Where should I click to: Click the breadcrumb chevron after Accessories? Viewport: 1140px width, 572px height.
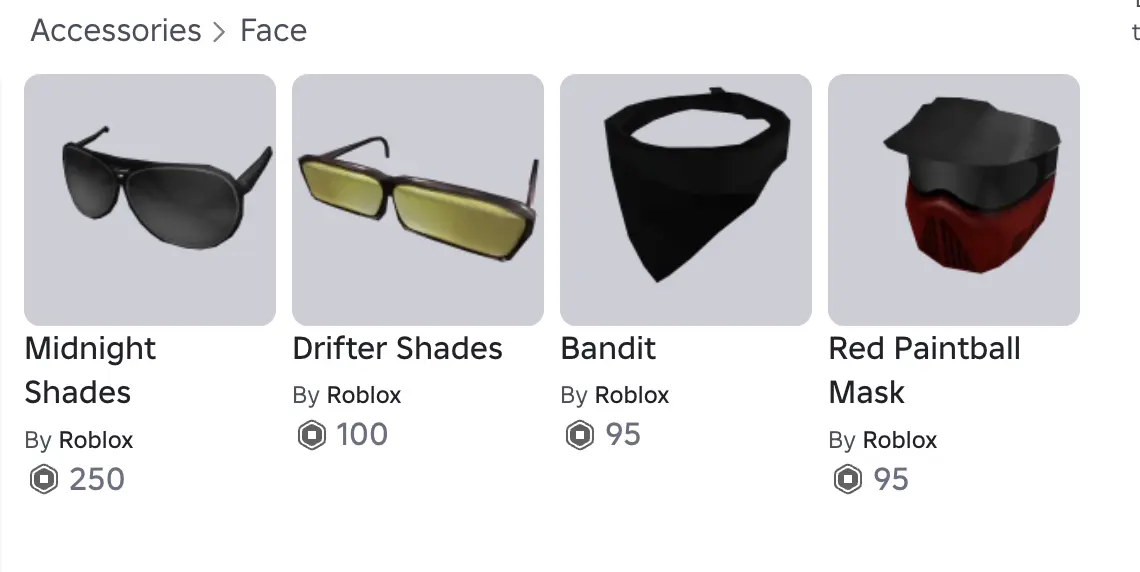pos(220,32)
